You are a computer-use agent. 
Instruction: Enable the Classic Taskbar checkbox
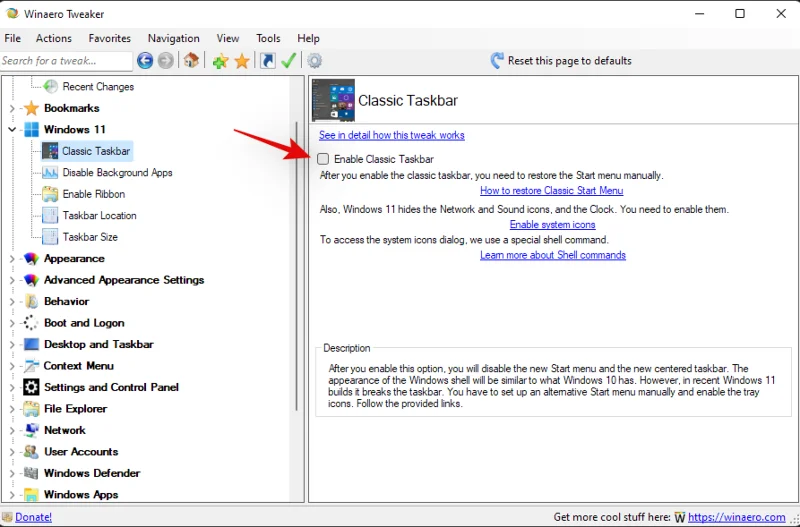pyautogui.click(x=323, y=159)
